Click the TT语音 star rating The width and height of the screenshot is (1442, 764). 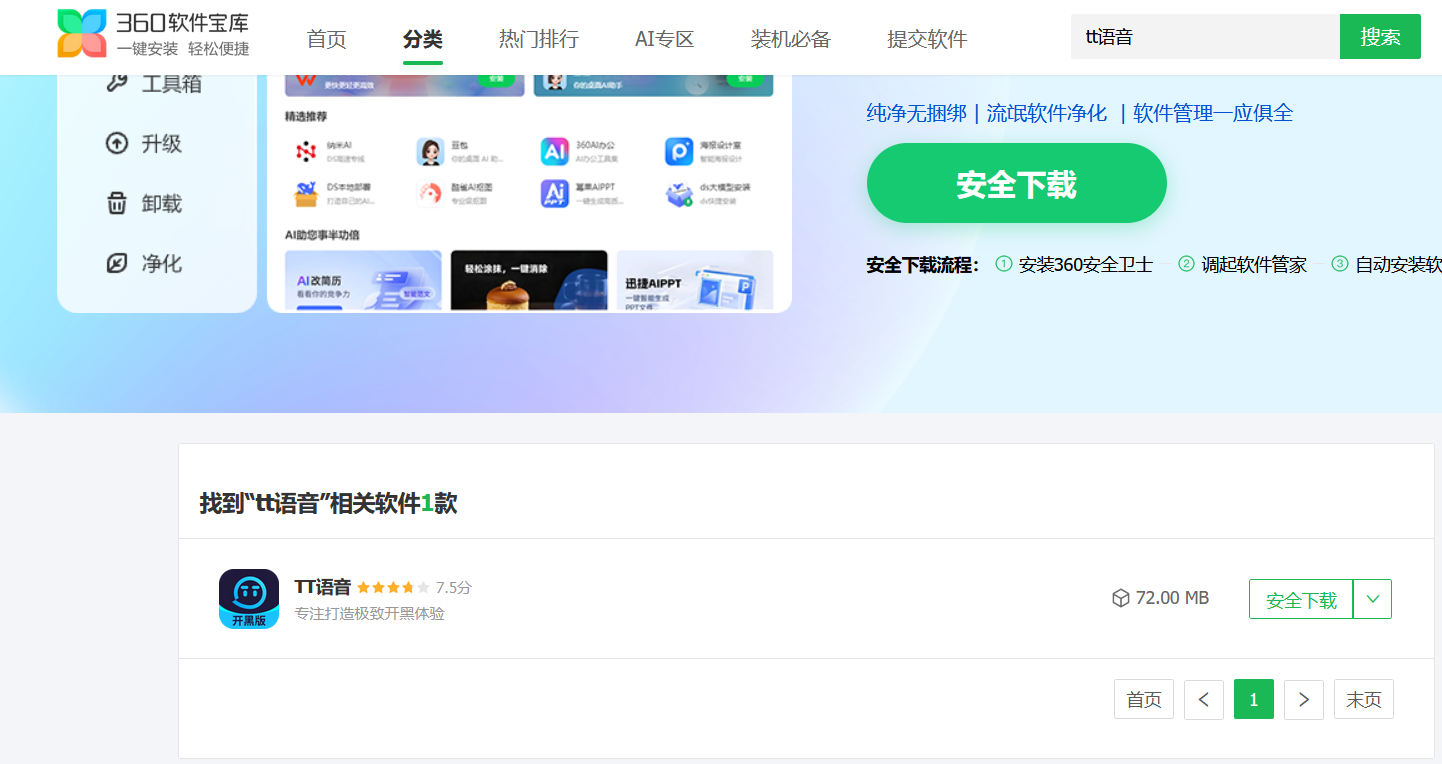(393, 587)
